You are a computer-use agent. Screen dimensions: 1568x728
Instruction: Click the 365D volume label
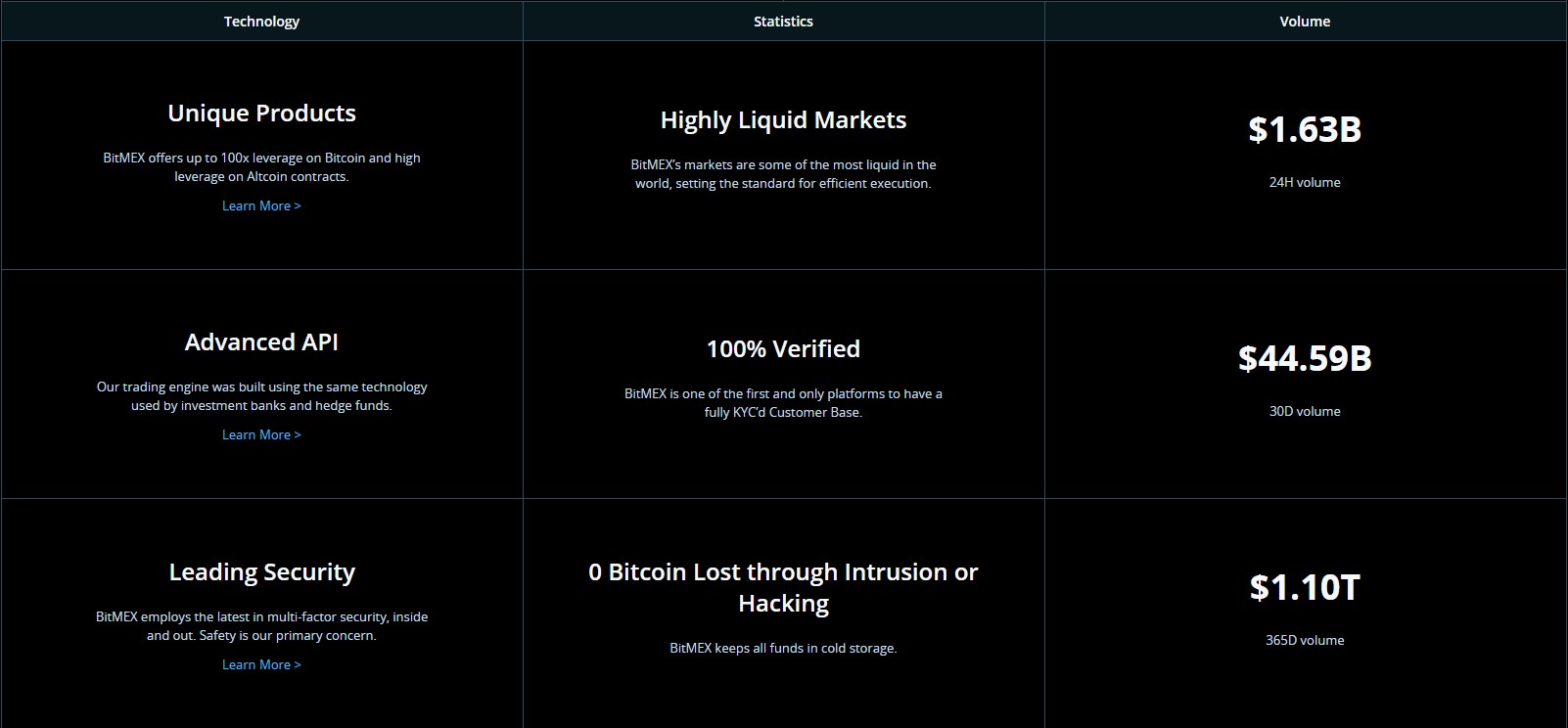[1305, 640]
